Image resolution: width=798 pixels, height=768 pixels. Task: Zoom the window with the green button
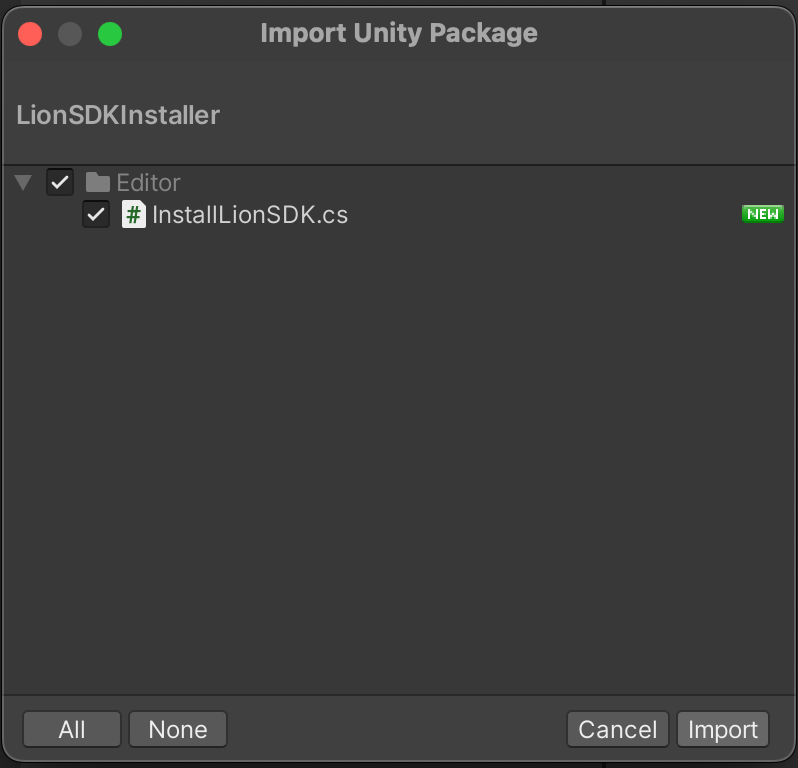(x=110, y=34)
